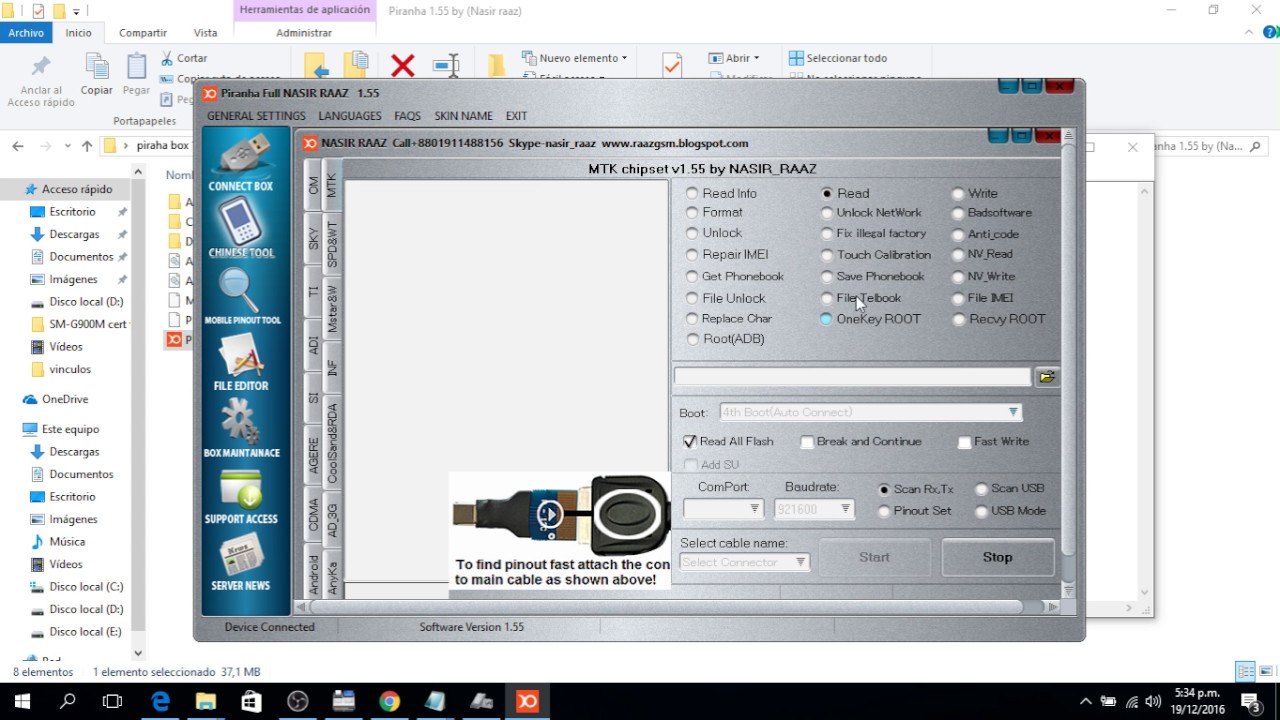Uncheck Read All Flash checkbox
1280x720 pixels.
coord(689,441)
